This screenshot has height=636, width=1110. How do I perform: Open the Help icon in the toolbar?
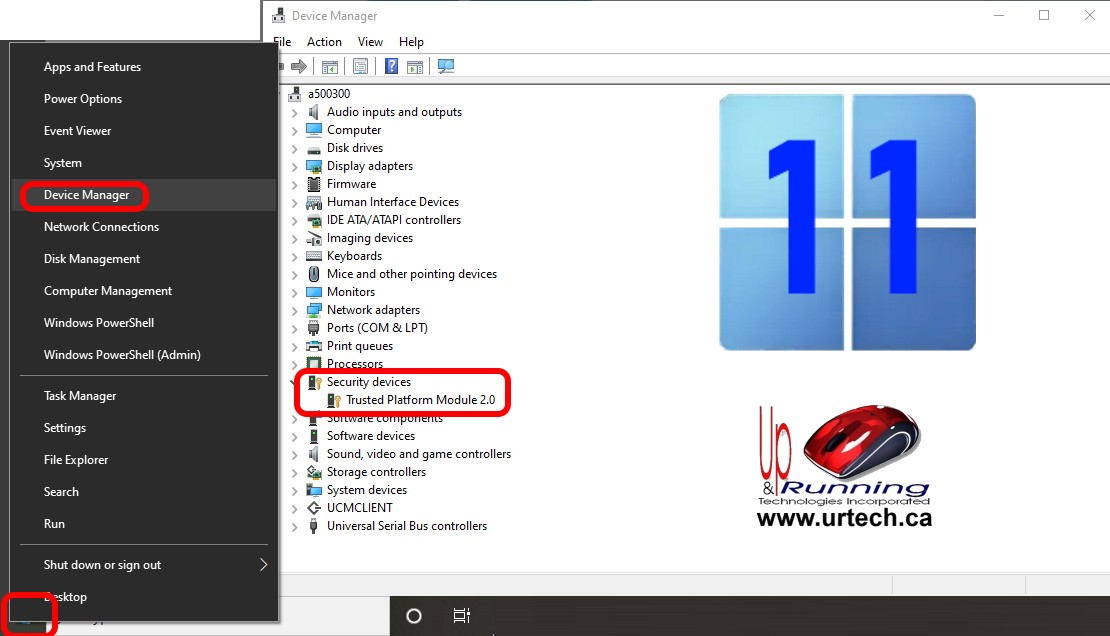[389, 66]
